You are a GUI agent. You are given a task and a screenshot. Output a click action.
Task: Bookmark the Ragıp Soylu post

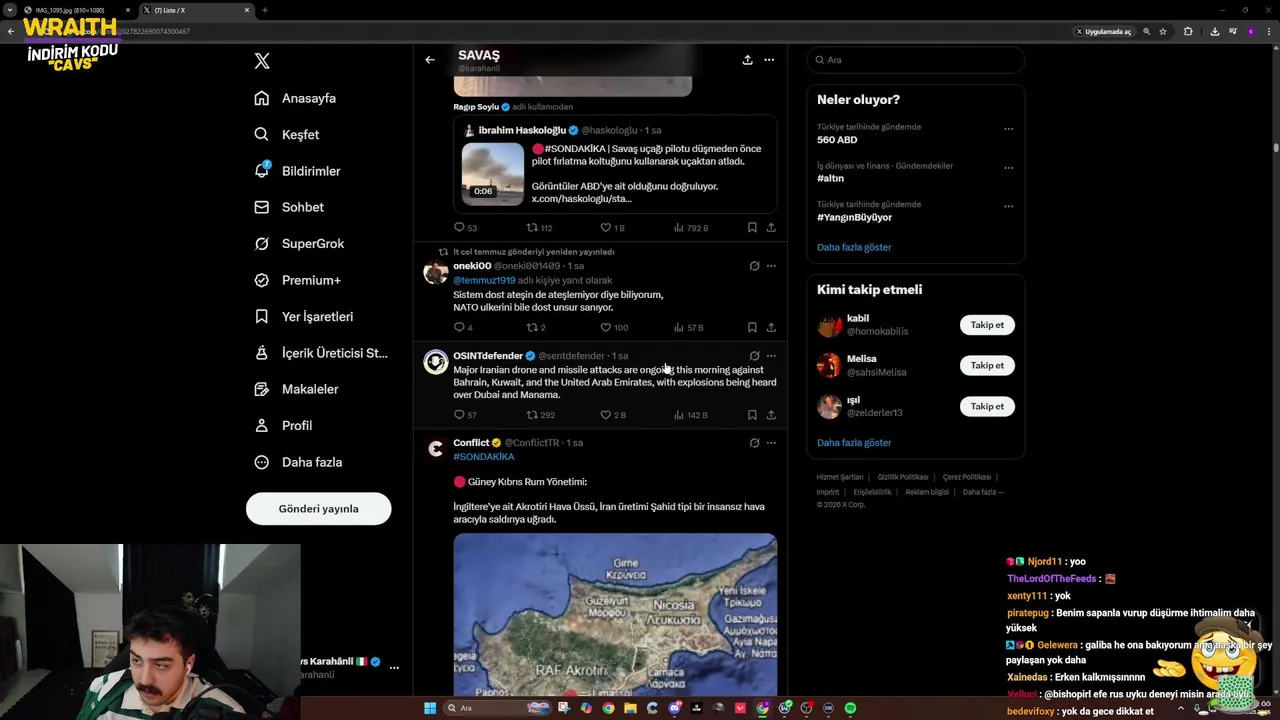752,228
